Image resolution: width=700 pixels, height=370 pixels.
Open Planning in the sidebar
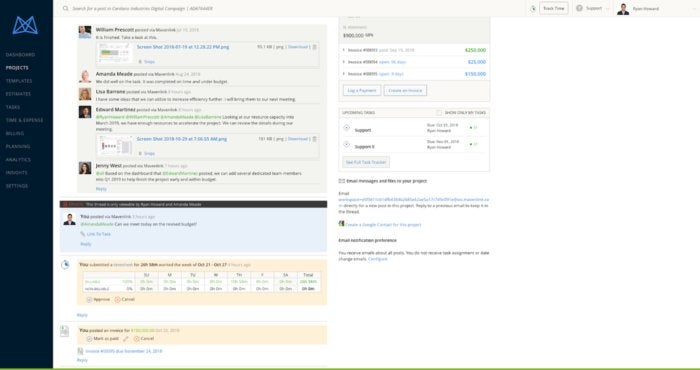[x=18, y=146]
